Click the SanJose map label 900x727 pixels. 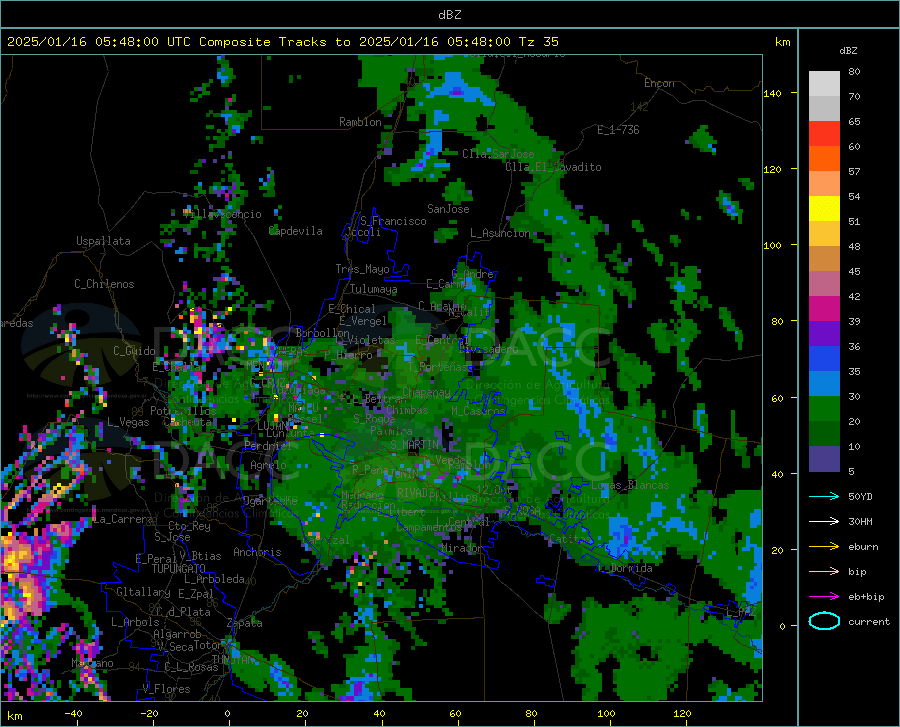(x=448, y=209)
